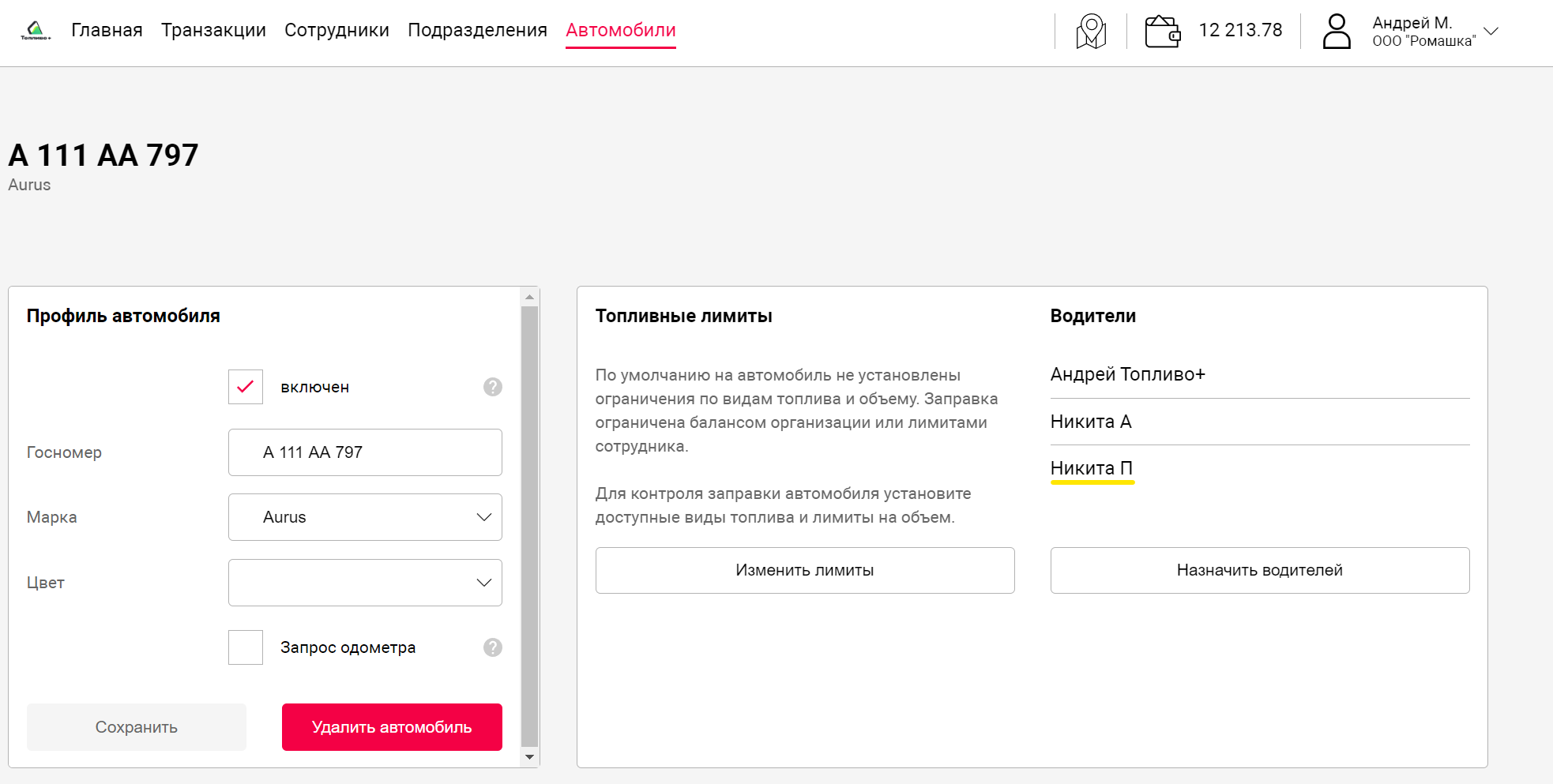
Task: Click the Госномер input field
Action: pyautogui.click(x=365, y=452)
